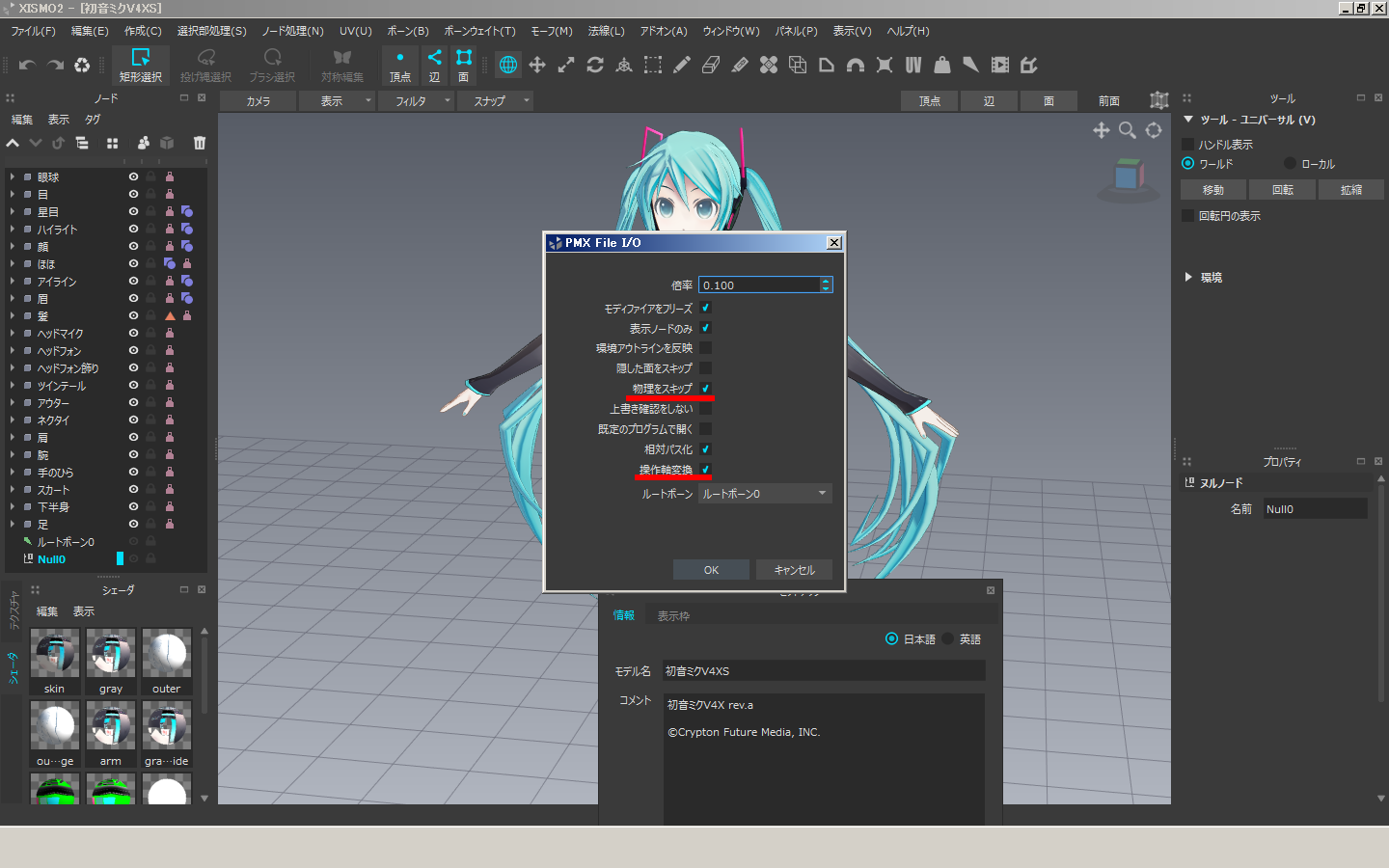Image resolution: width=1389 pixels, height=868 pixels.
Task: Activate the 辺 edge mode toolbar icon
Action: point(435,65)
